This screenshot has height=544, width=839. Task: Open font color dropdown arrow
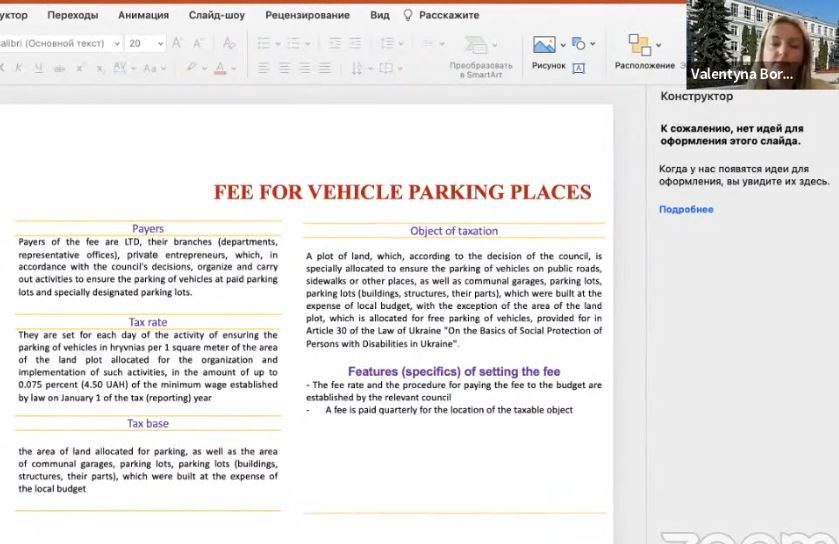click(233, 68)
